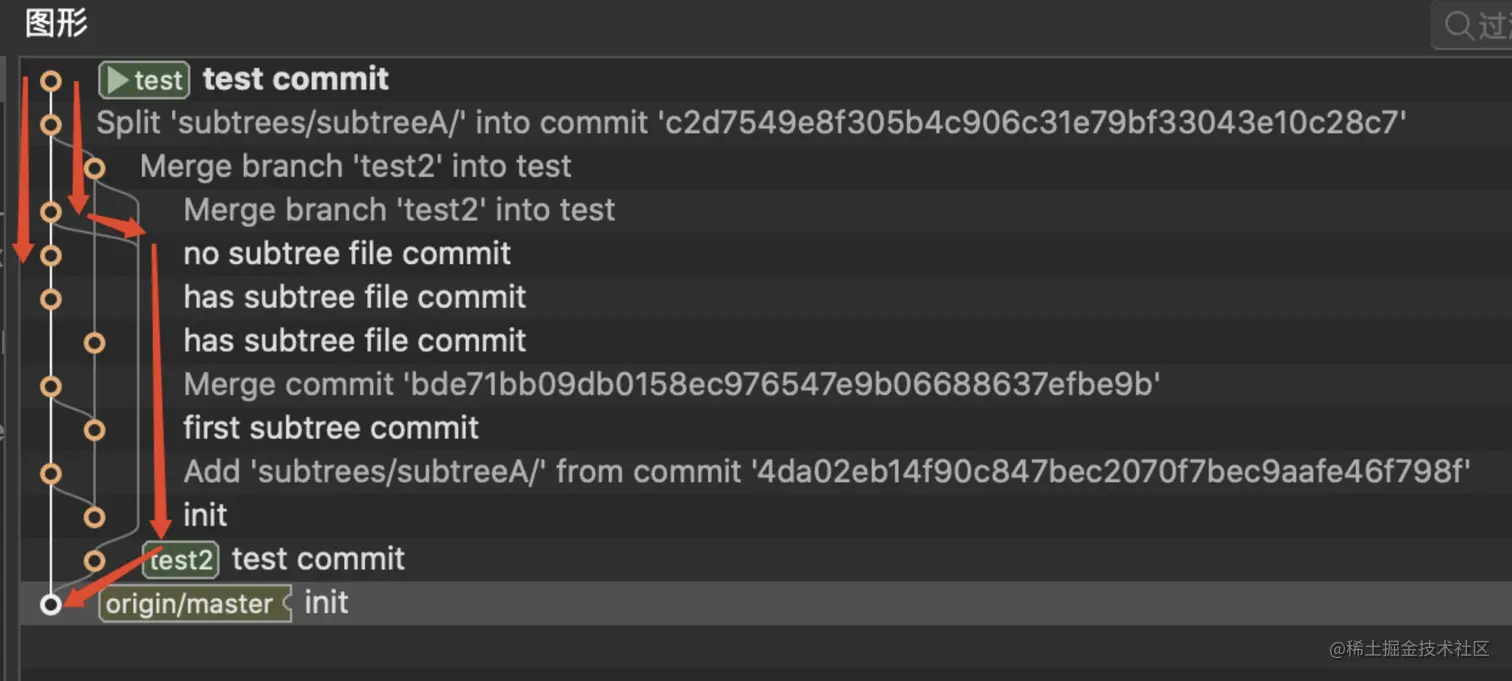This screenshot has height=681, width=1512.
Task: Select the 'first subtree commit' entry
Action: point(766,428)
